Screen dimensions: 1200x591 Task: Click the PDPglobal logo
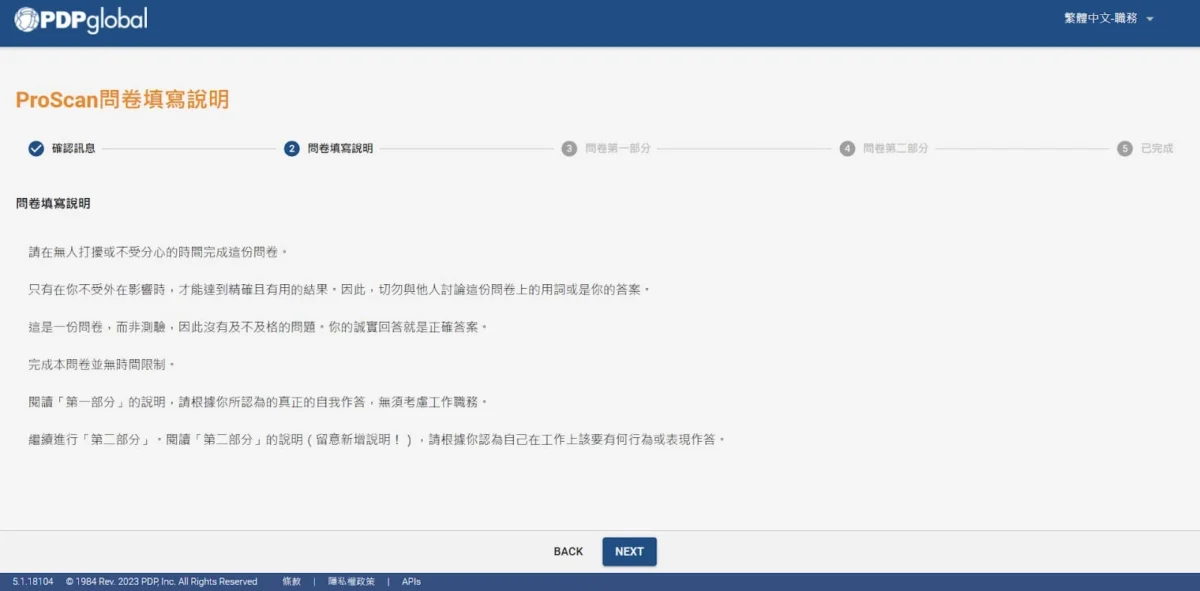81,19
